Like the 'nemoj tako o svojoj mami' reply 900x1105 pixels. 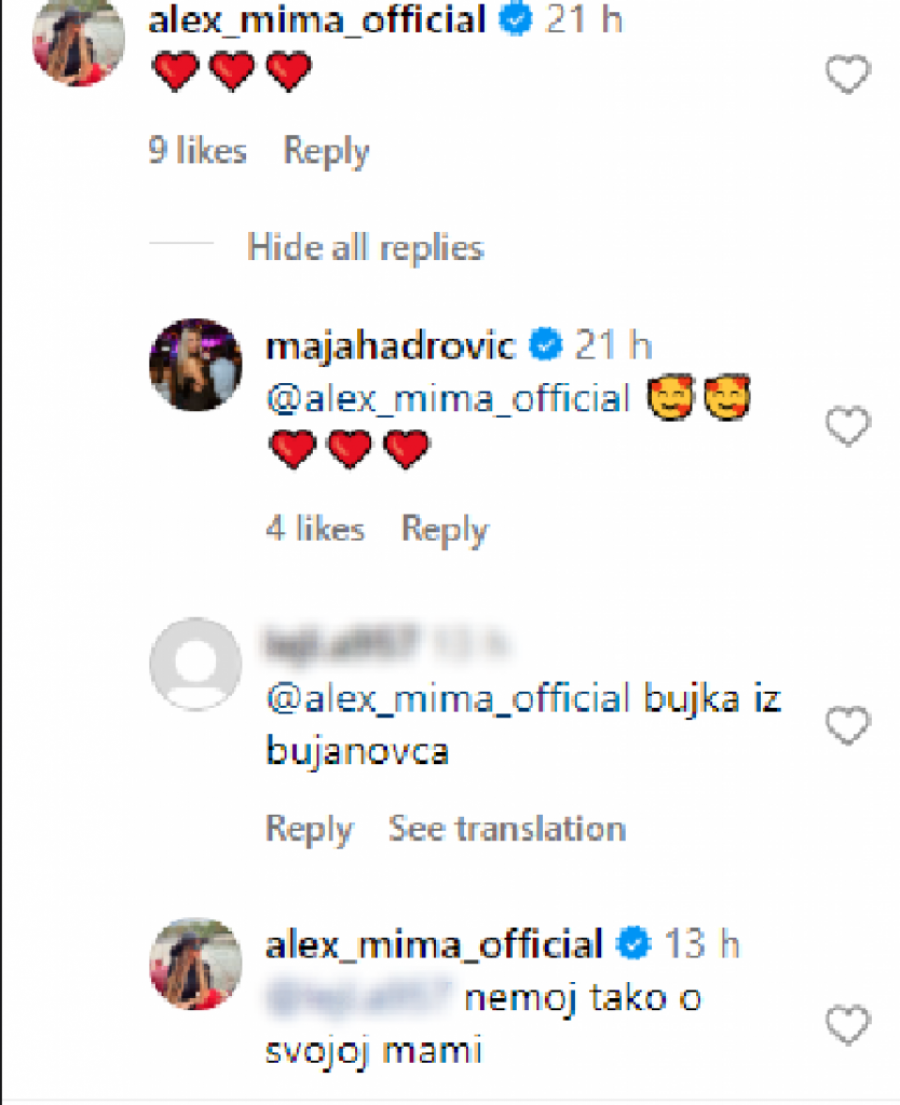tap(848, 1025)
